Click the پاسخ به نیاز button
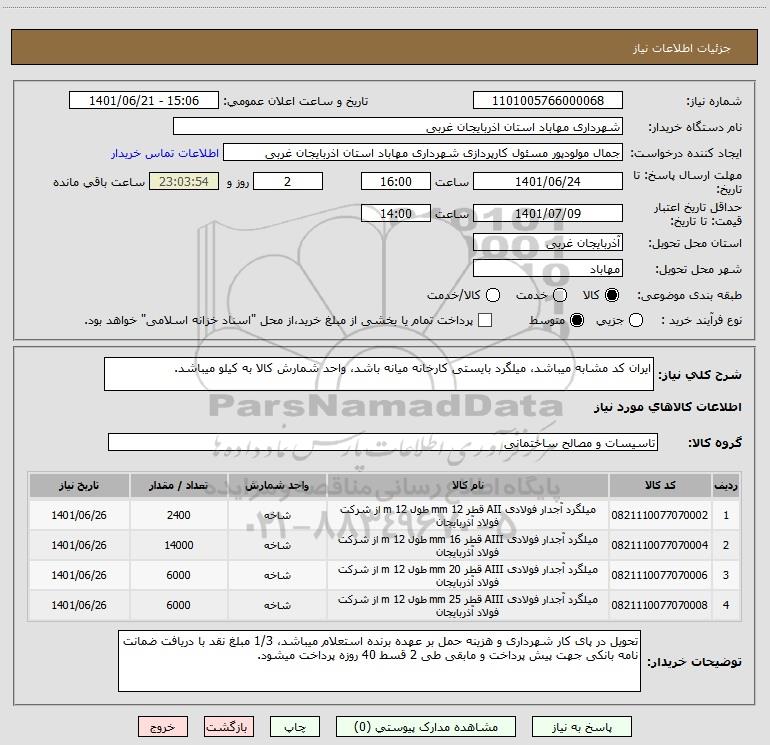This screenshot has height=745, width=770. [x=581, y=727]
